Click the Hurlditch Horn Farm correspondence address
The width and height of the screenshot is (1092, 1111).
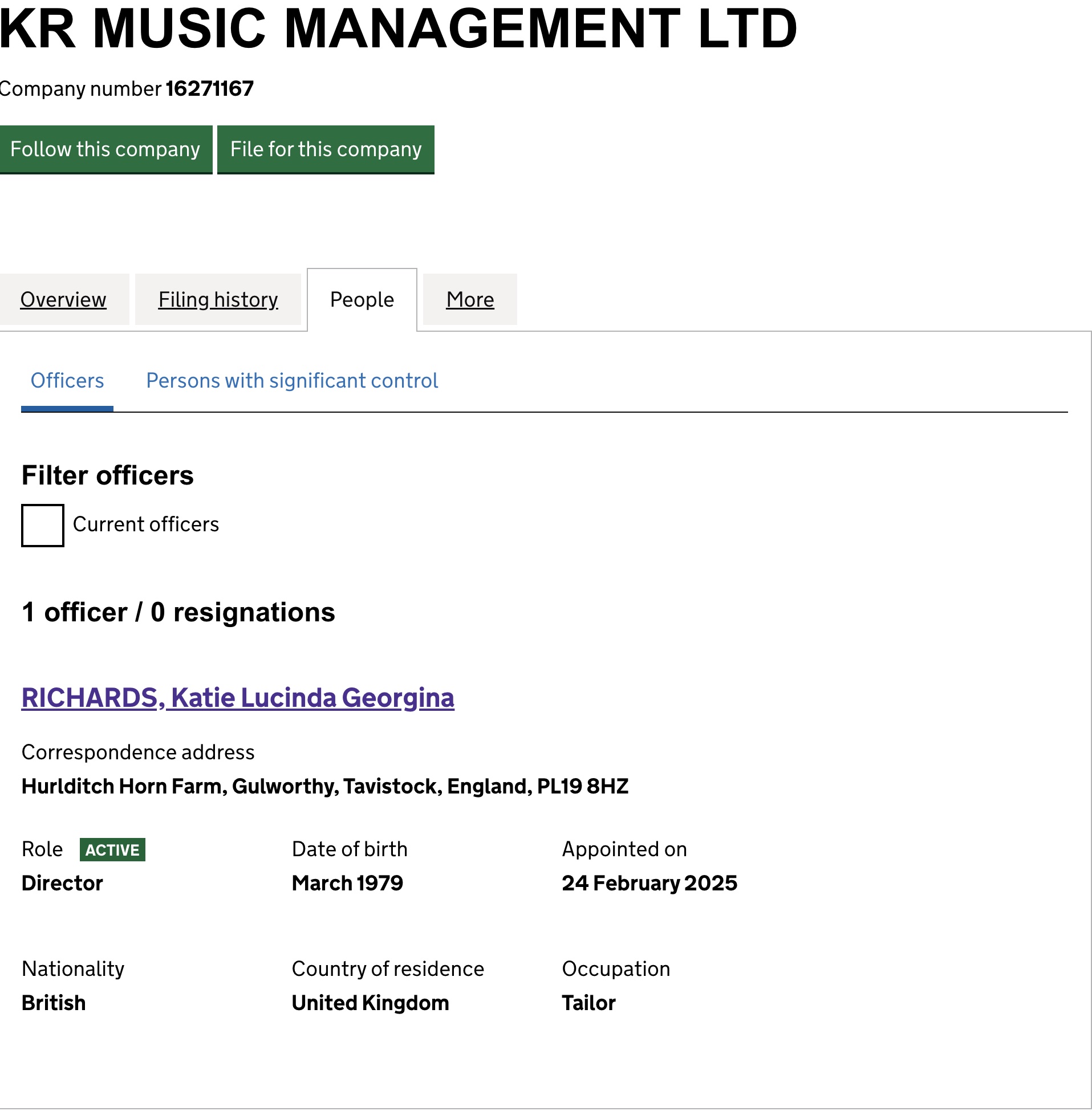click(x=325, y=787)
